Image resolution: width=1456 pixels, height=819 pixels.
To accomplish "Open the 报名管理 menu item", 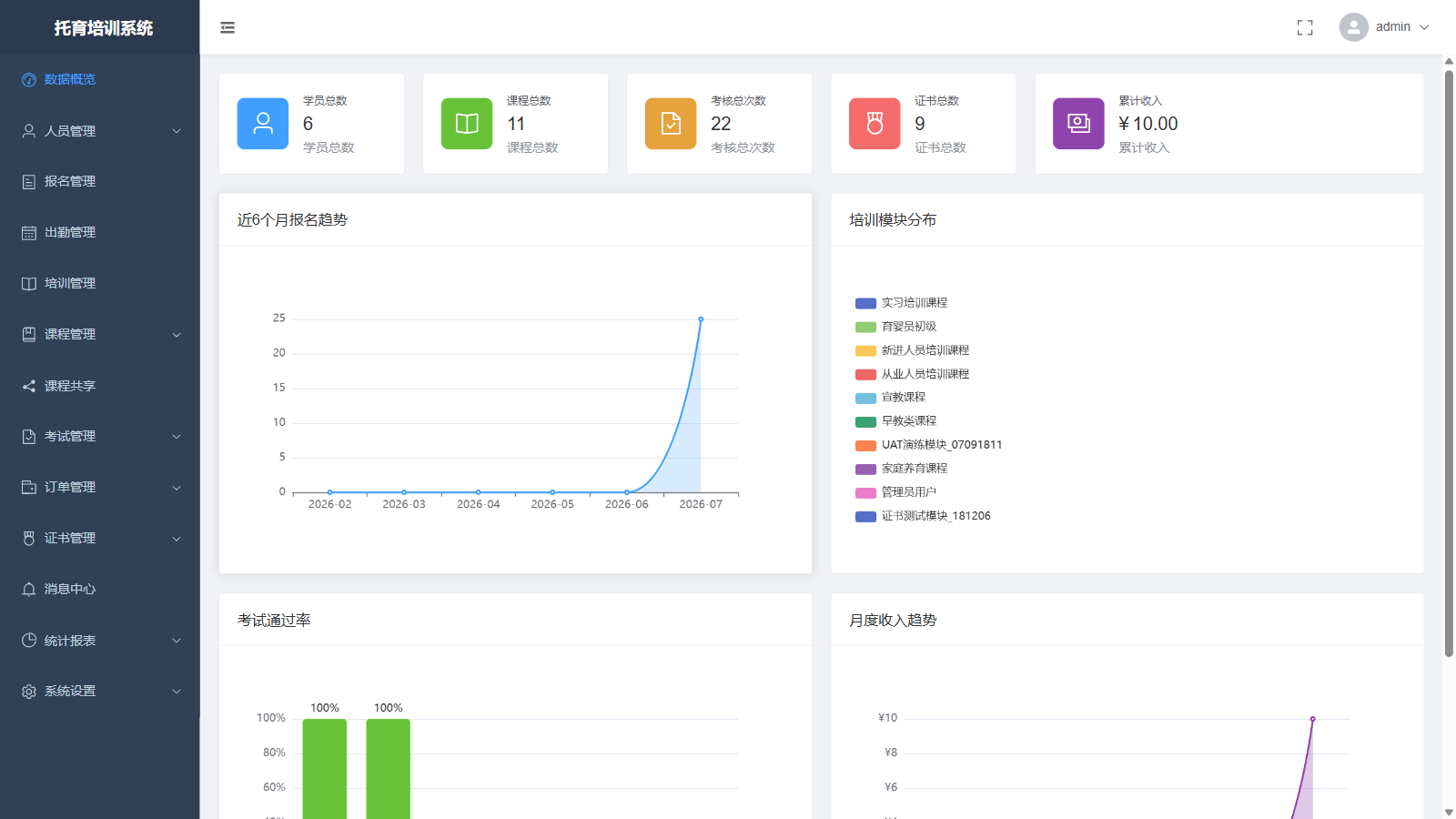I will [100, 182].
